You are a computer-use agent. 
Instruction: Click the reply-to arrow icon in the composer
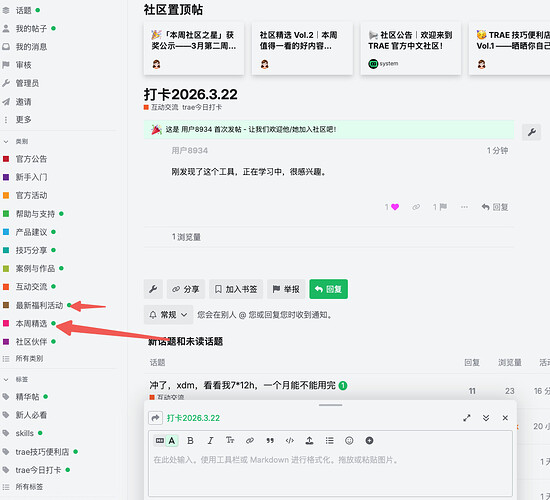pyautogui.click(x=155, y=418)
